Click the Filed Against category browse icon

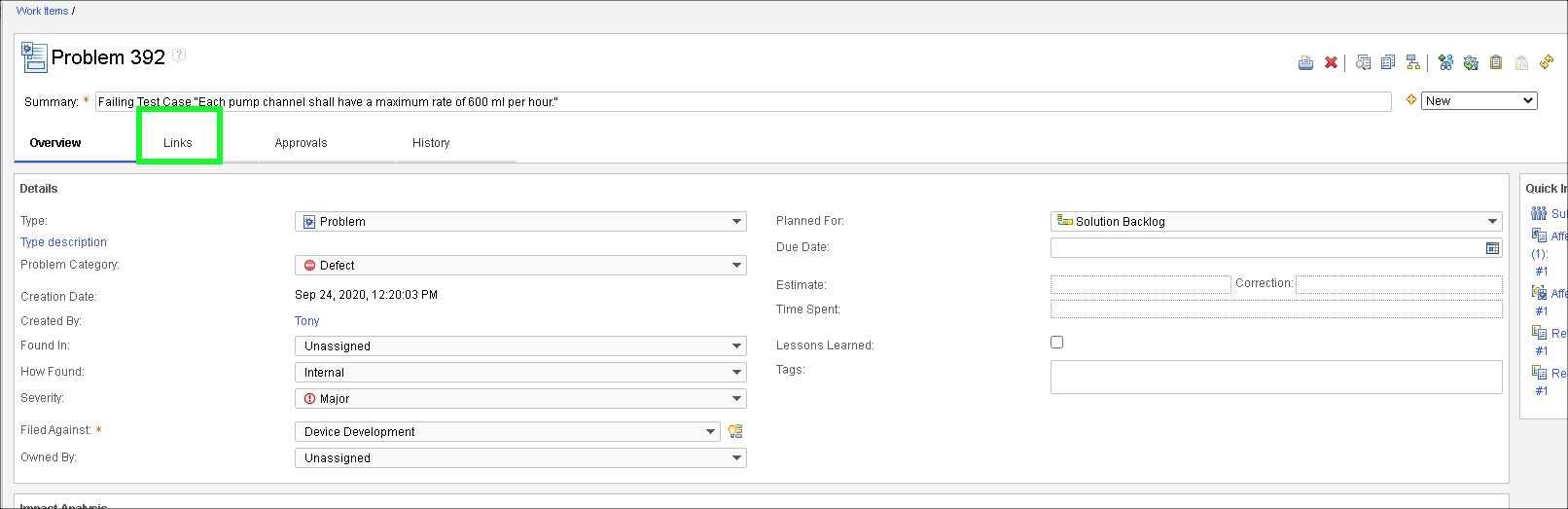[735, 431]
